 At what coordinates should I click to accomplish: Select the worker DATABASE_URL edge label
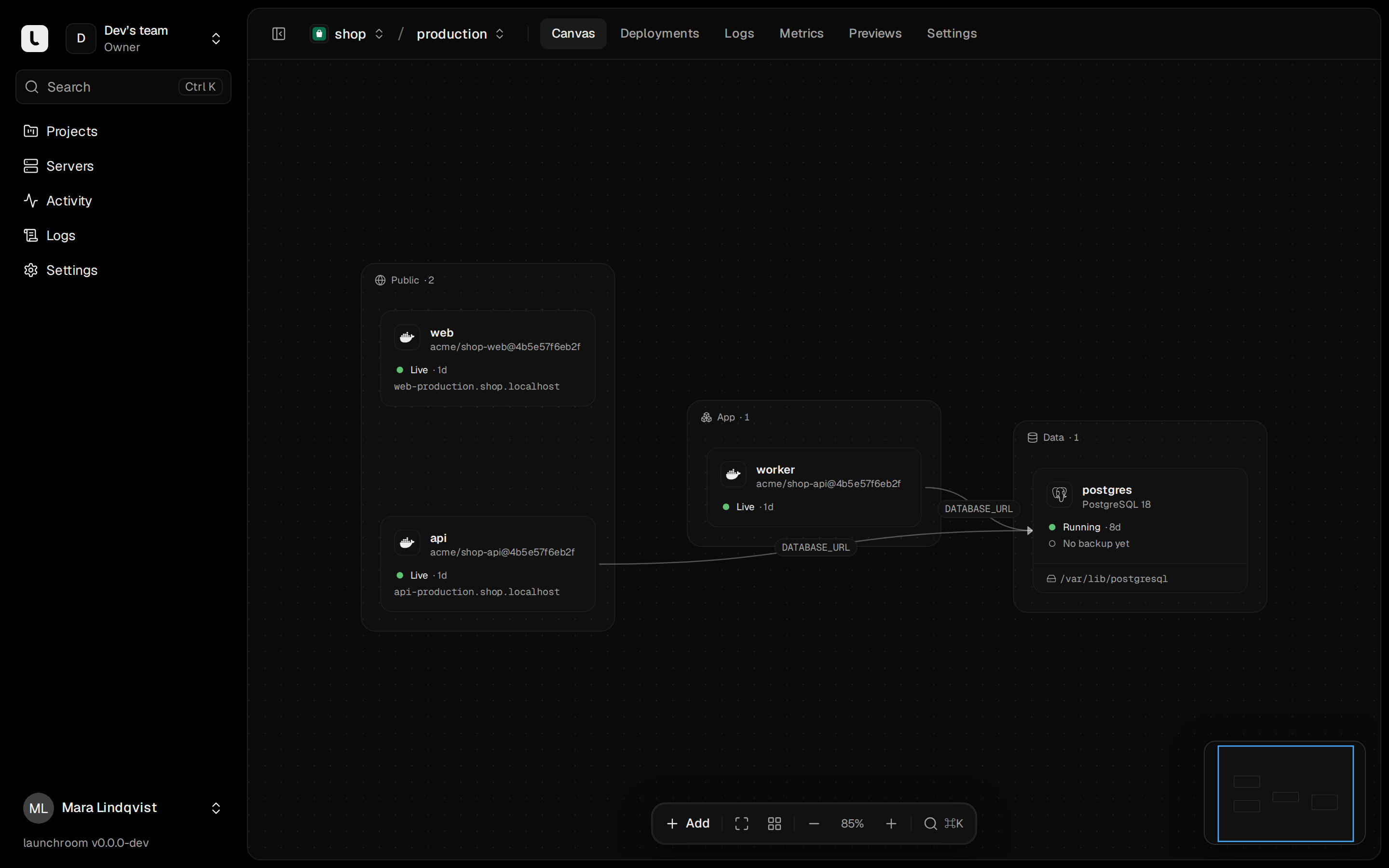pos(979,509)
